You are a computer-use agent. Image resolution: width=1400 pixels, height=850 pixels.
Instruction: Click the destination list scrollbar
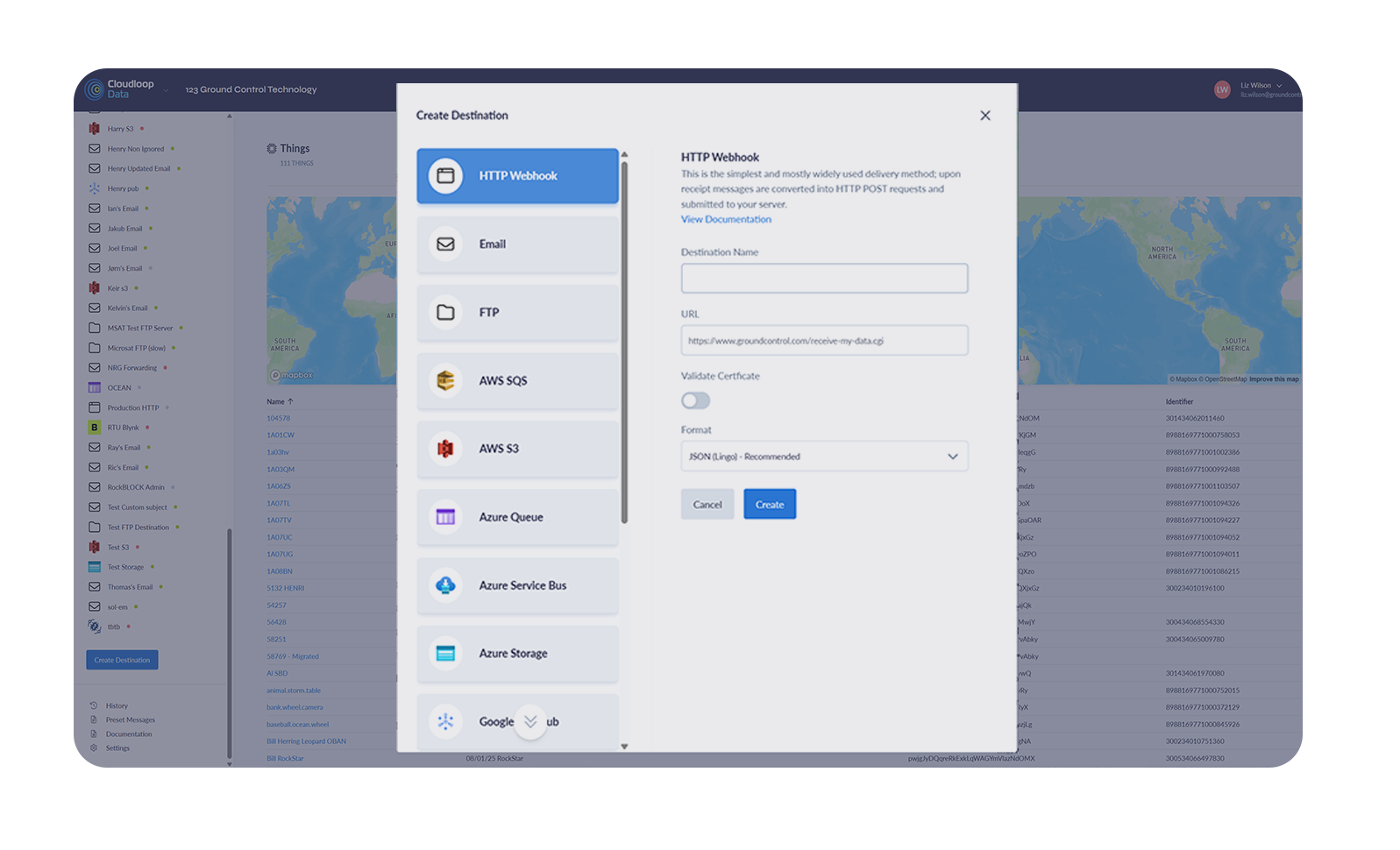(x=624, y=342)
